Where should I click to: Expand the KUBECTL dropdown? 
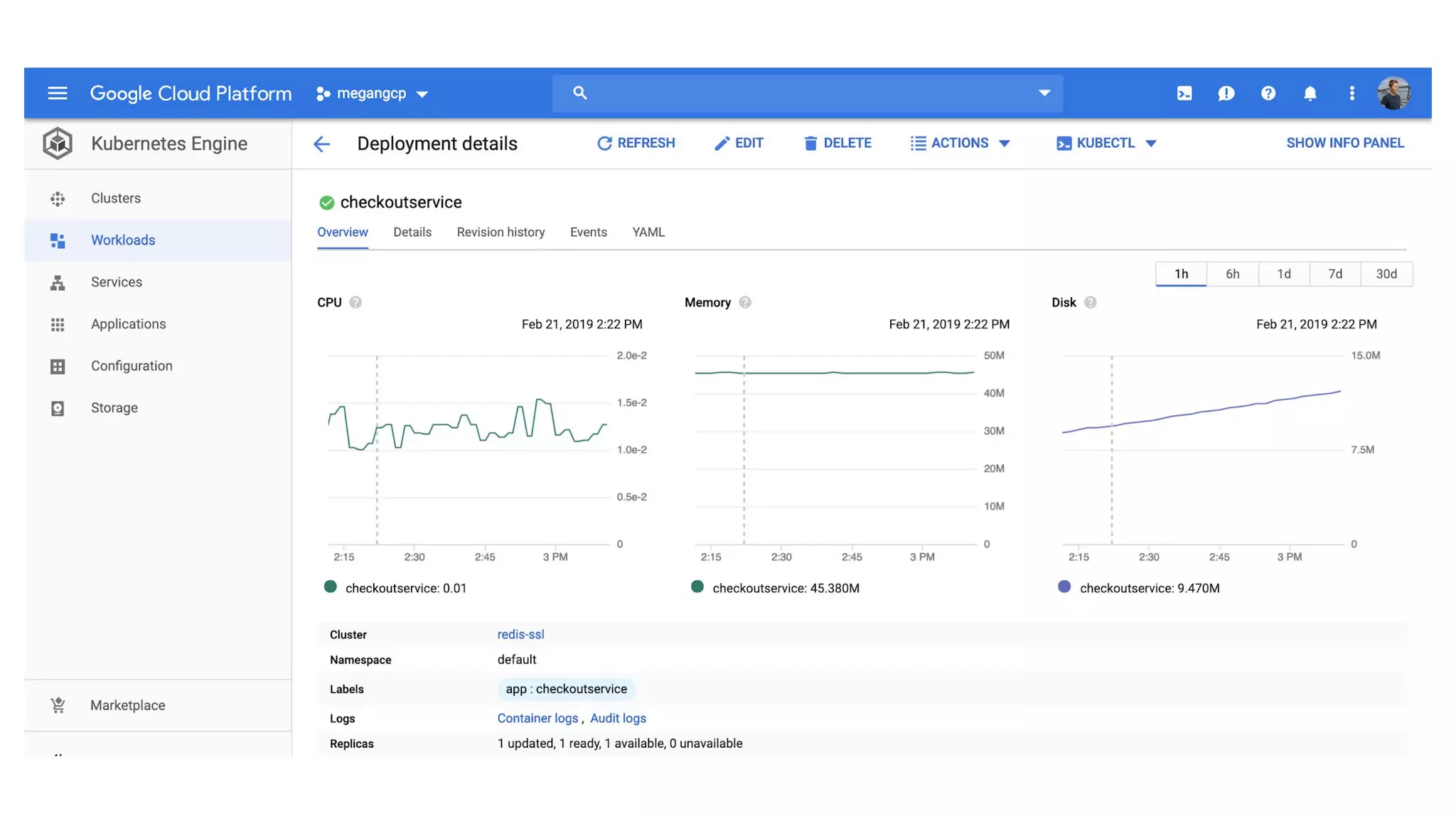click(x=1106, y=143)
